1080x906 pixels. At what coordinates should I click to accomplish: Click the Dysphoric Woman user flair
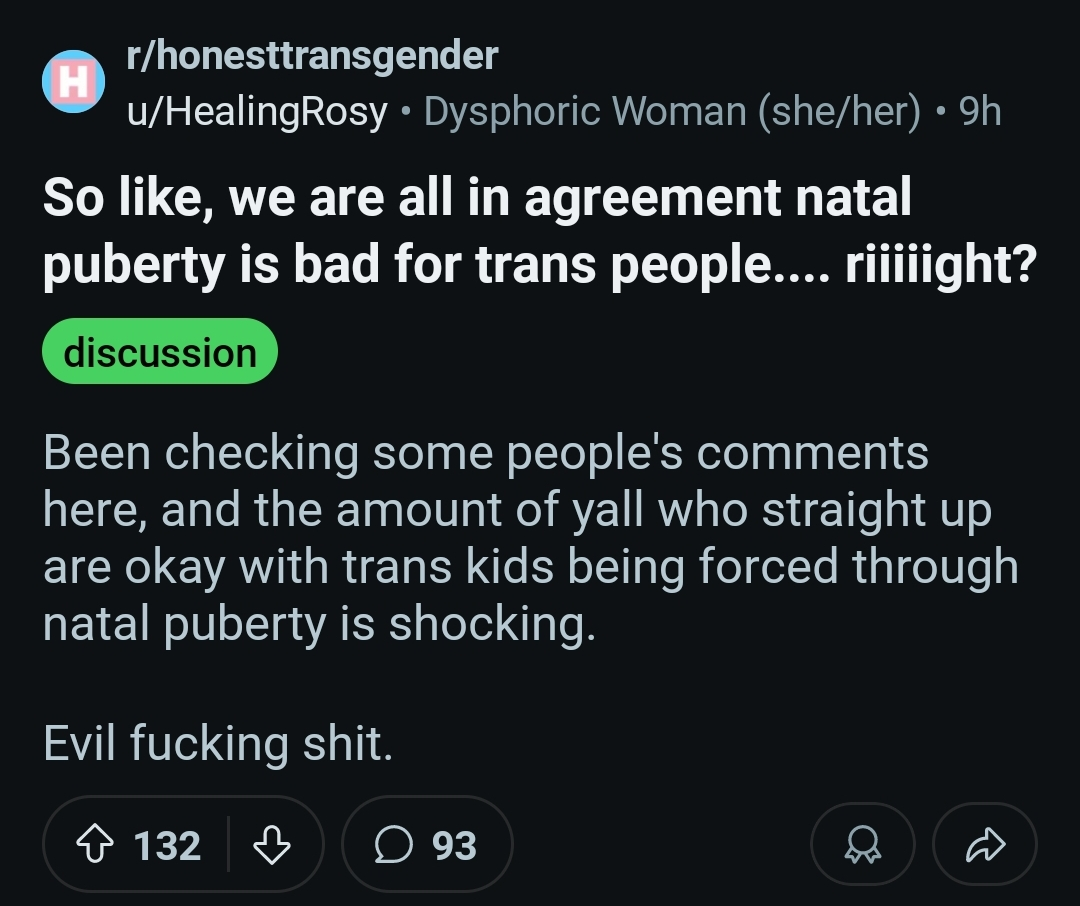click(x=585, y=112)
